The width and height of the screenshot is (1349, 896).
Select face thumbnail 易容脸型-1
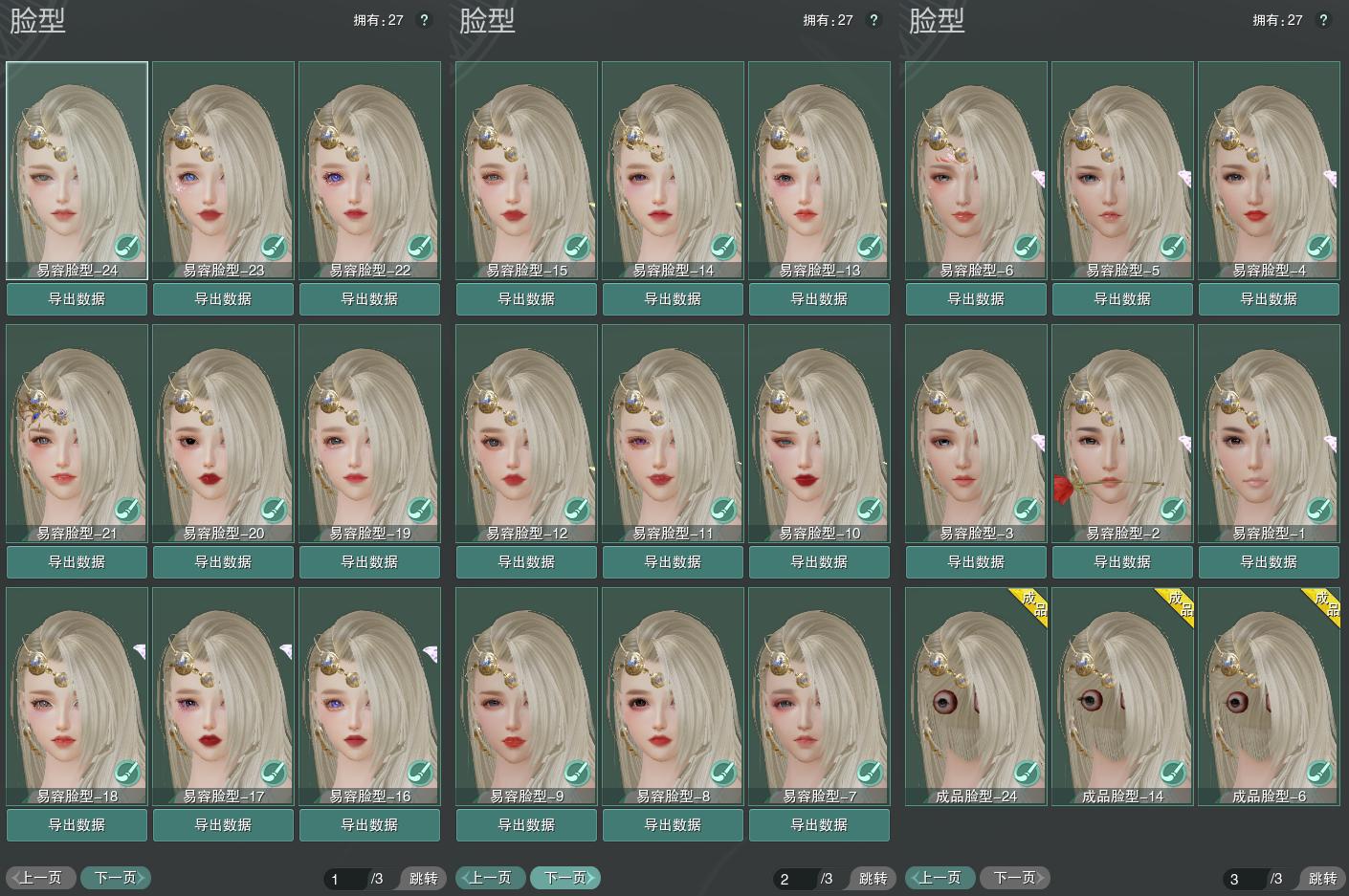pyautogui.click(x=1269, y=433)
